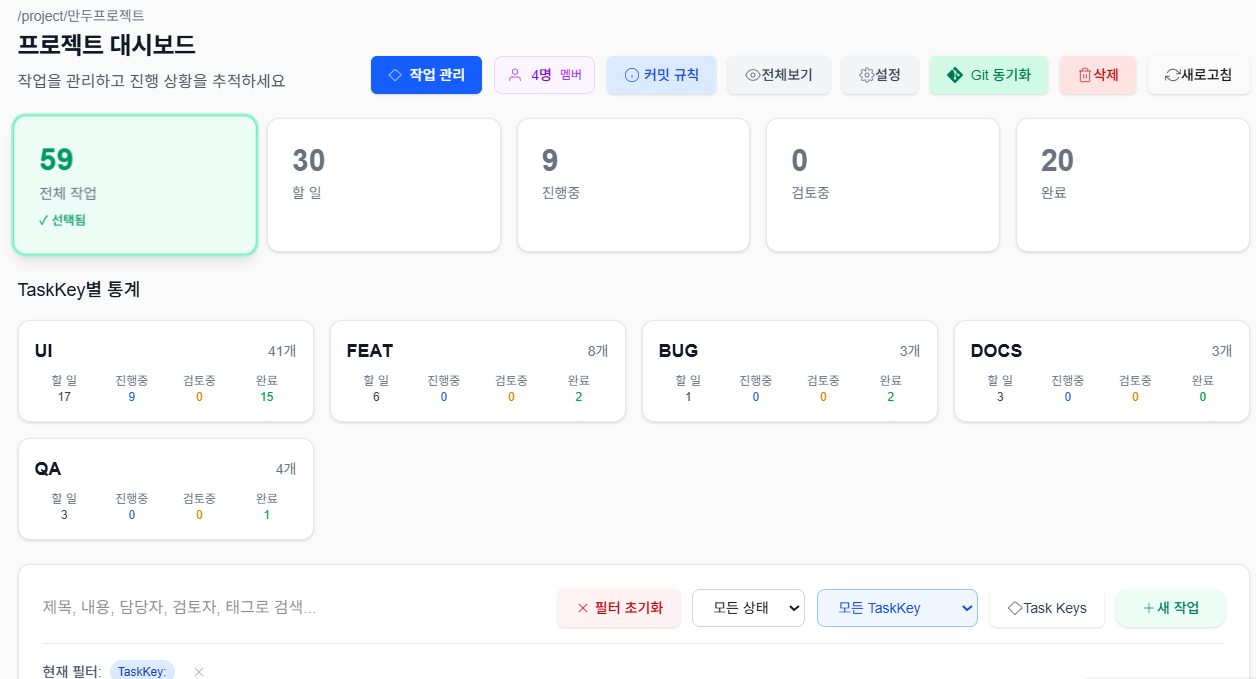The image size is (1256, 679).
Task: Click the diamond icon in 작업 관리 button
Action: [395, 75]
